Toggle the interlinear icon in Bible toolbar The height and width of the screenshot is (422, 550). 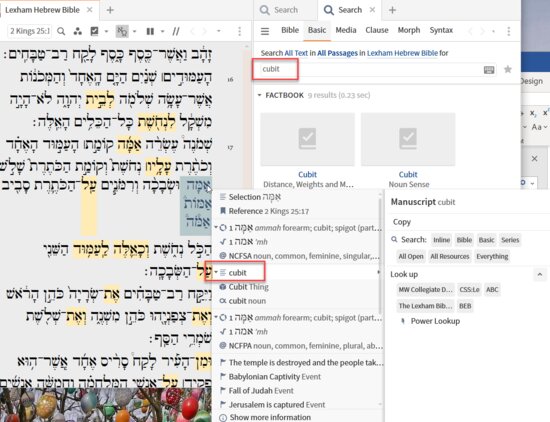122,32
